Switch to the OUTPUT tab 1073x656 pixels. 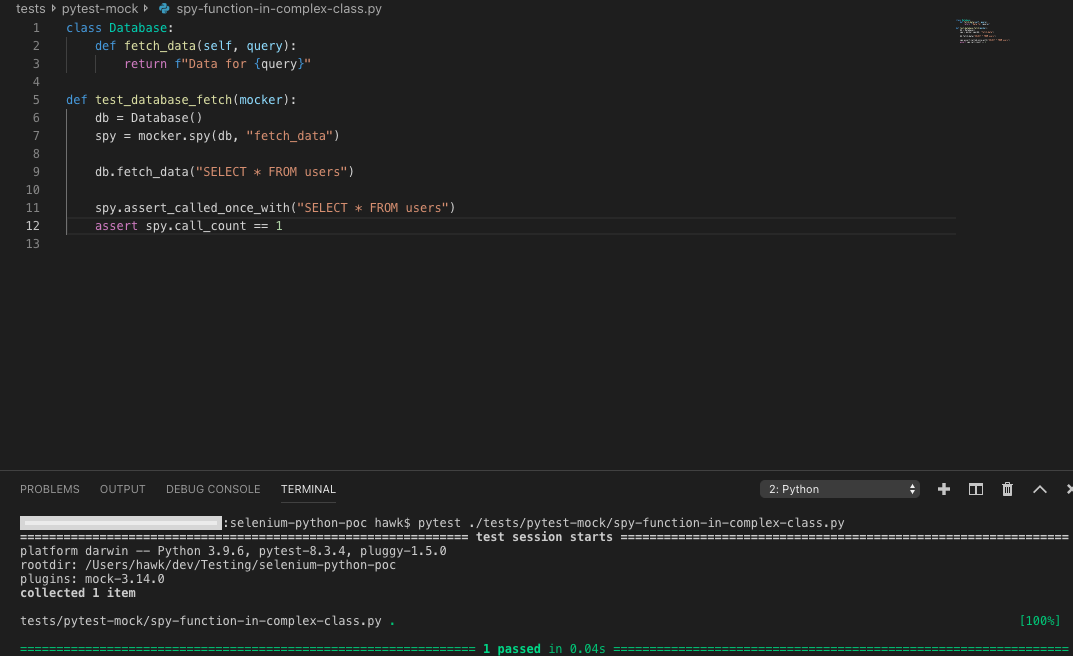[122, 489]
